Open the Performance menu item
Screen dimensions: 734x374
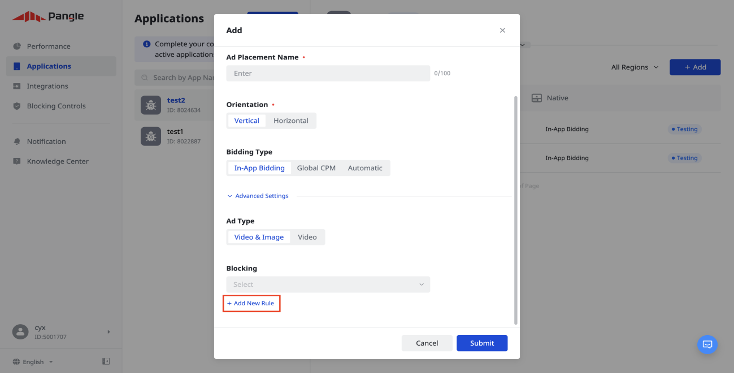coord(48,46)
